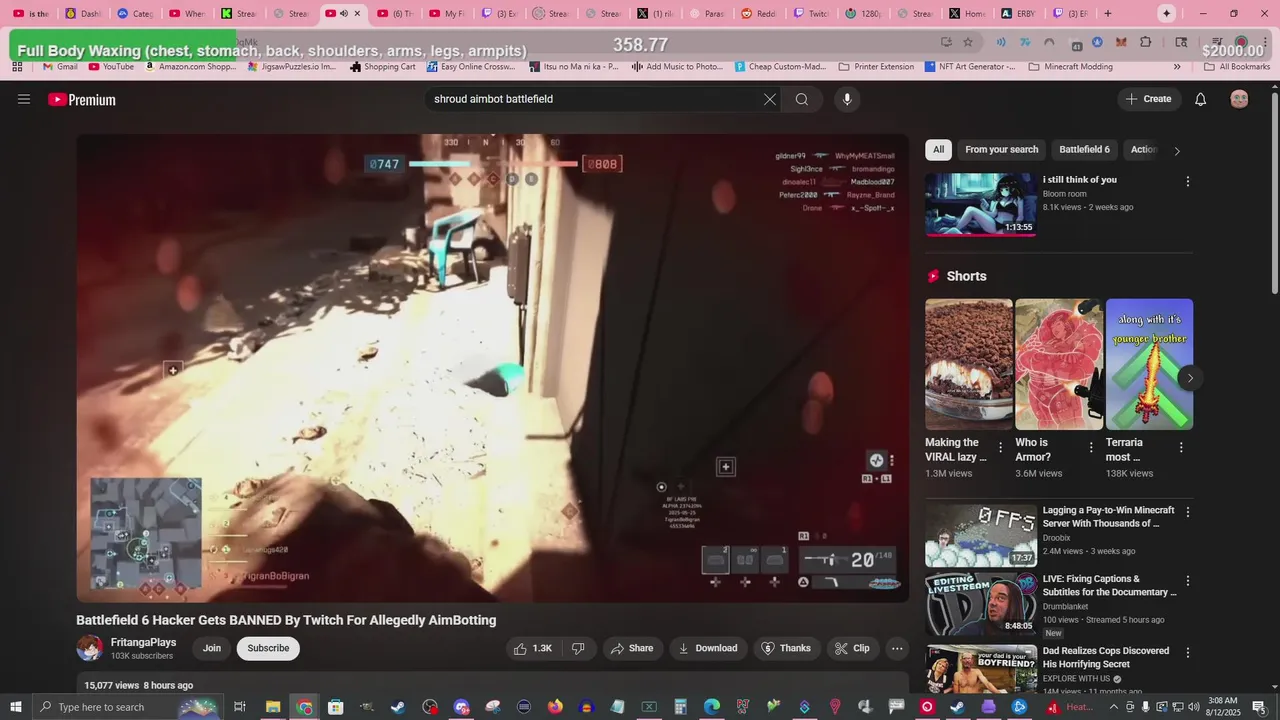The width and height of the screenshot is (1280, 720).
Task: Open Firefox from the taskbar
Action: [555, 707]
